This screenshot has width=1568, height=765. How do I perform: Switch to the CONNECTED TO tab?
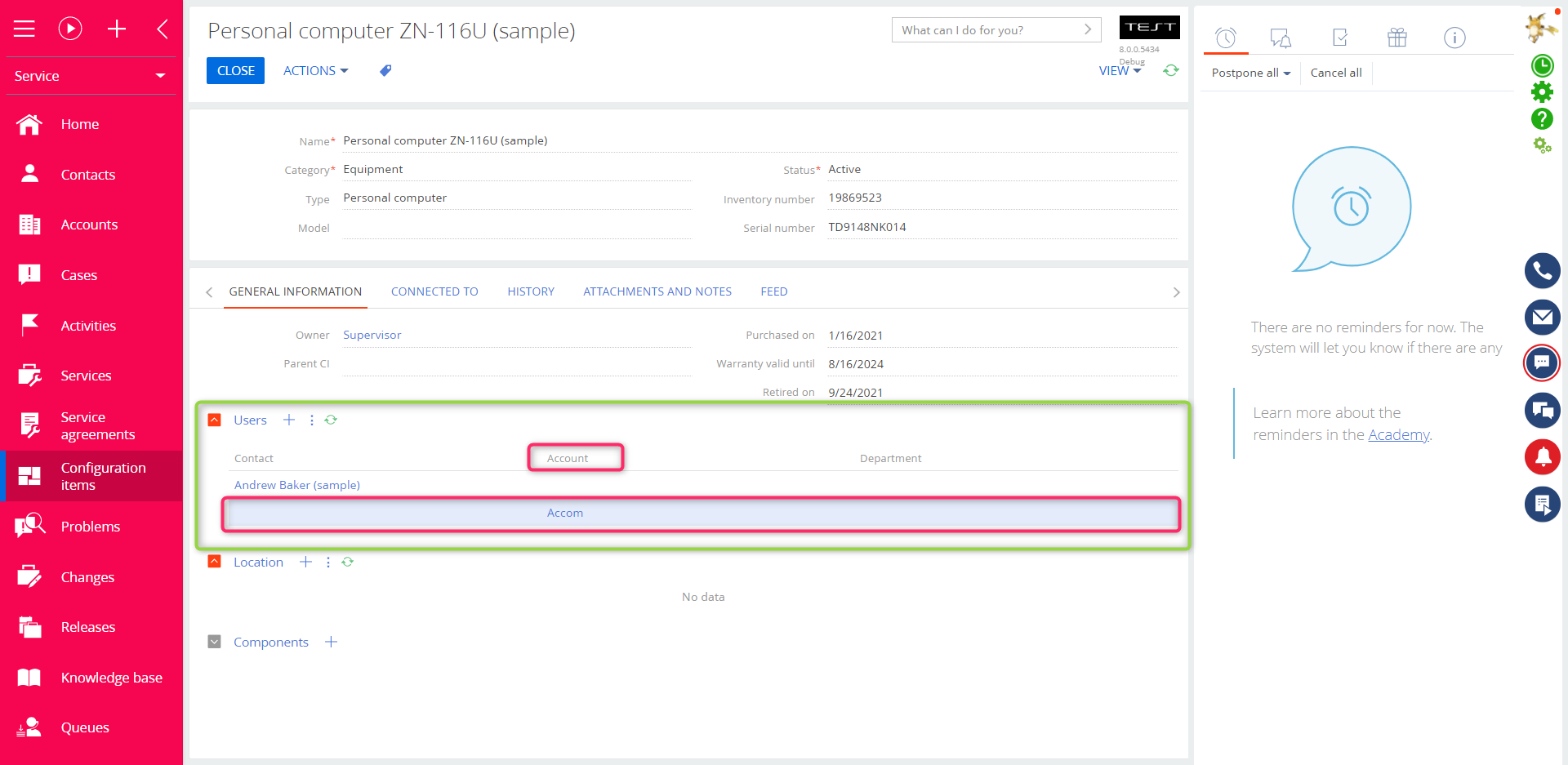point(434,291)
